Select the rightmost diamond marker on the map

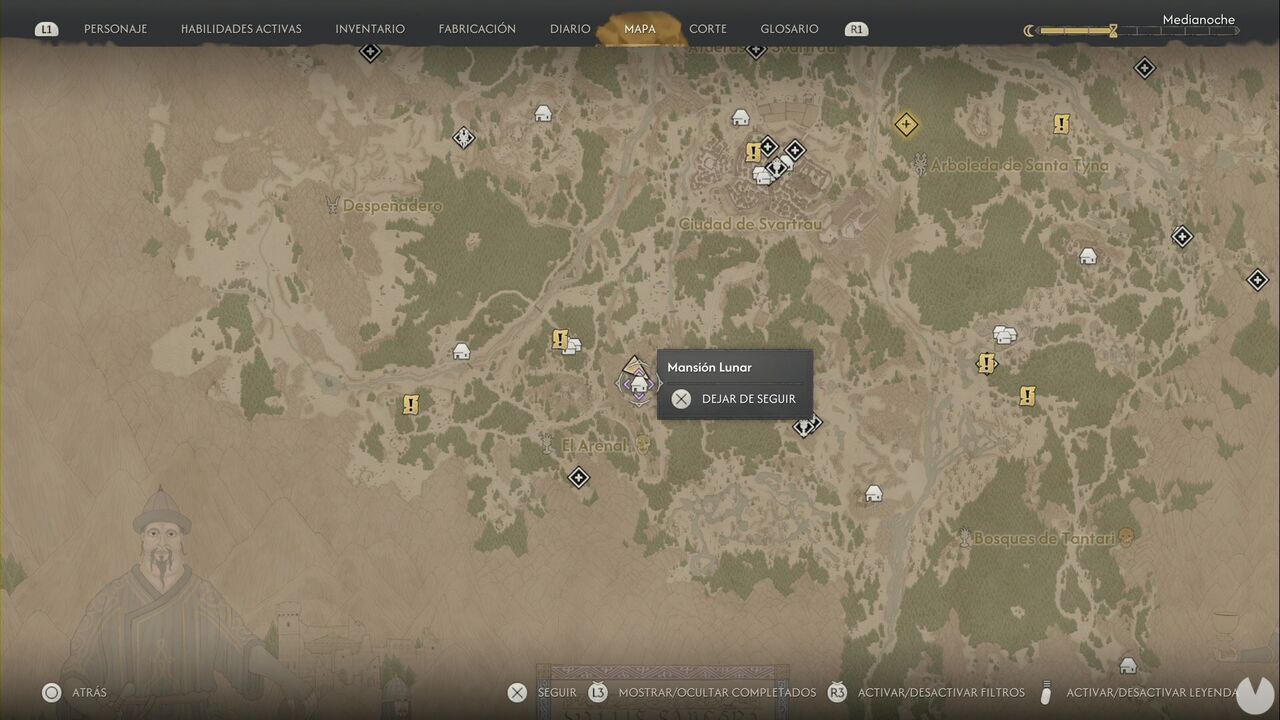tap(1257, 280)
